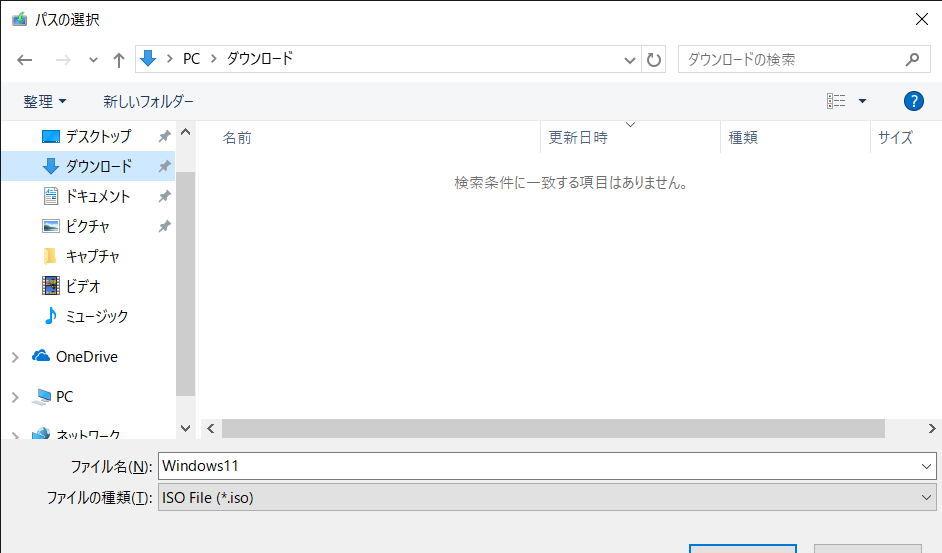This screenshot has height=553, width=942.
Task: Open recent locations dropdown chevron
Action: pos(93,60)
